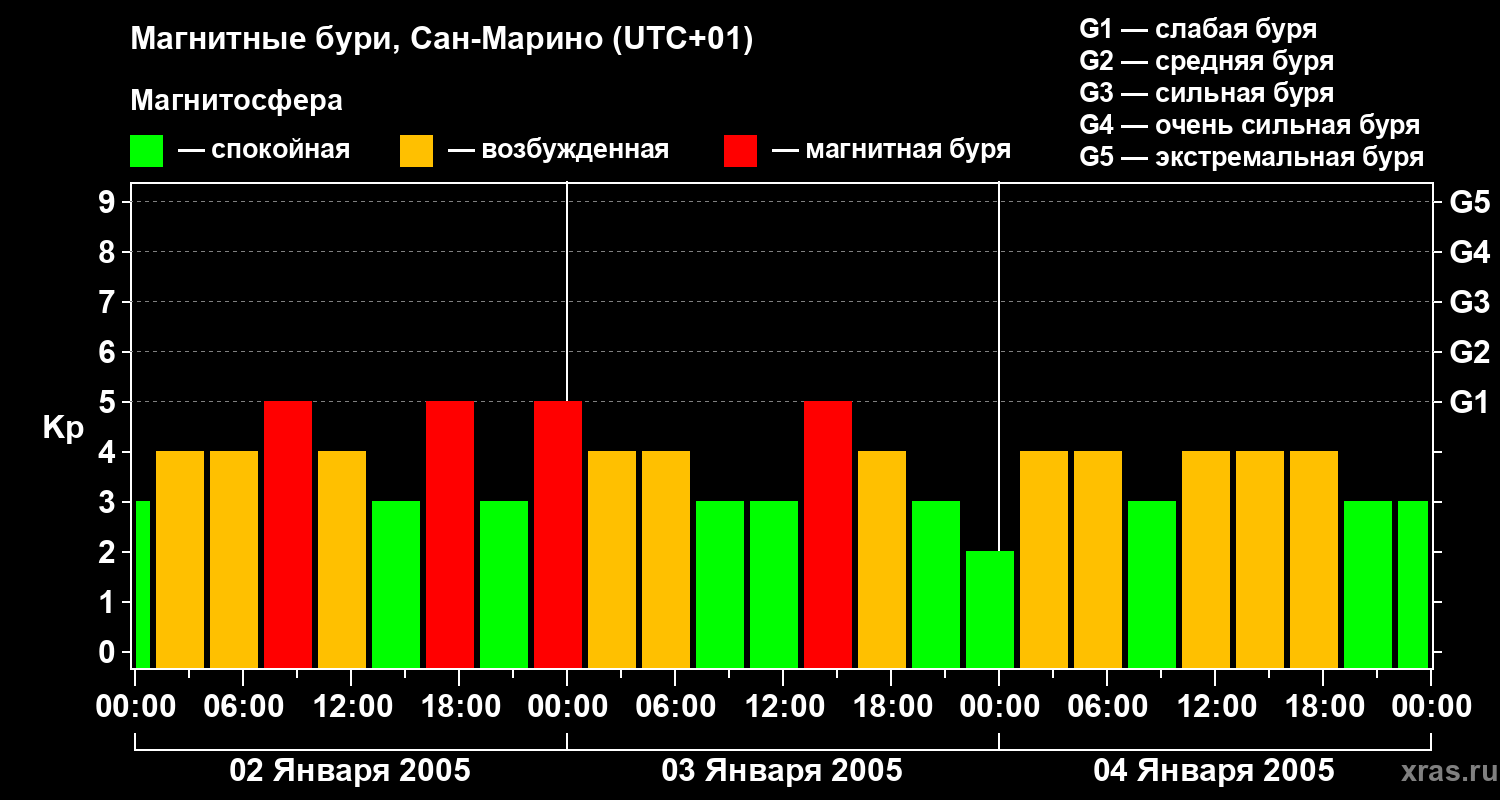Select the yellow "возбужденная" legend swatch

click(x=416, y=151)
